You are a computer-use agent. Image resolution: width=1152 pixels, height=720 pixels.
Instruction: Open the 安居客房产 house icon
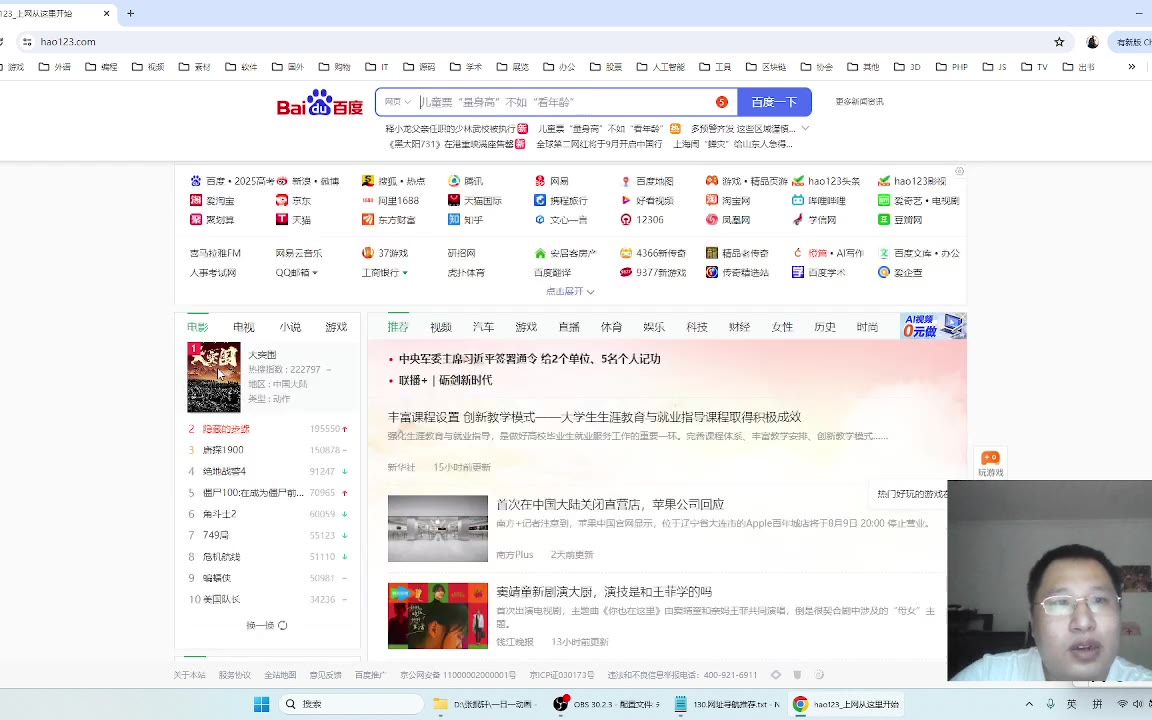(540, 253)
